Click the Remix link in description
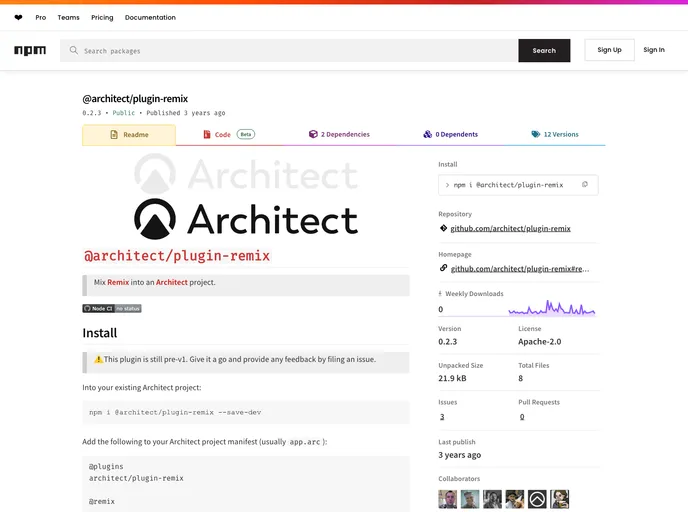 [118, 282]
